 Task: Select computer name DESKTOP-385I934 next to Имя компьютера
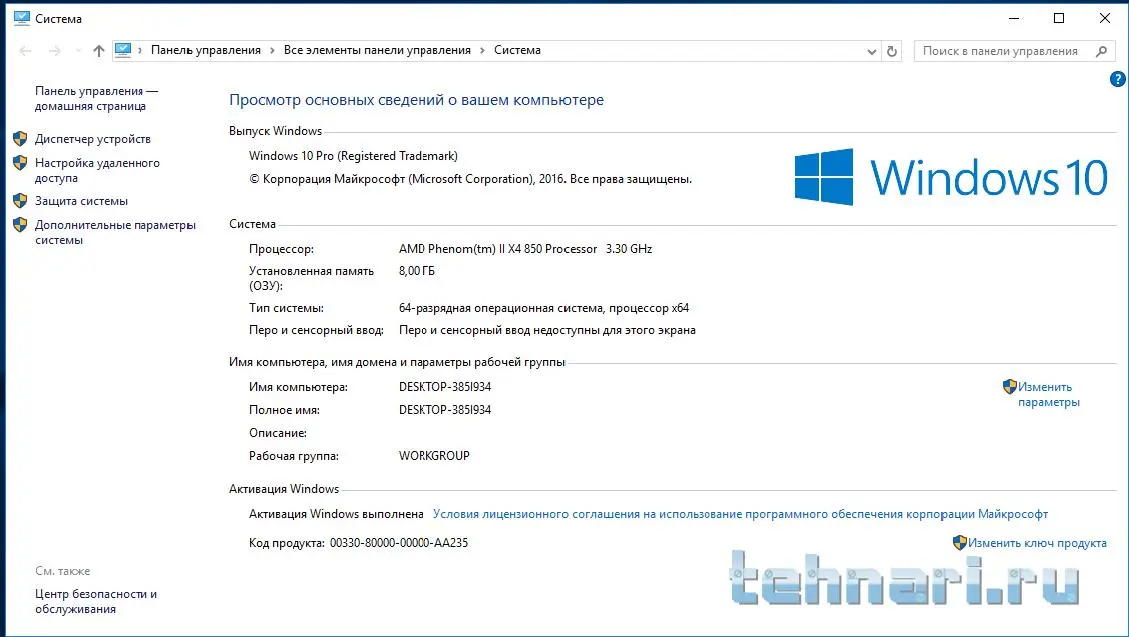tap(445, 387)
